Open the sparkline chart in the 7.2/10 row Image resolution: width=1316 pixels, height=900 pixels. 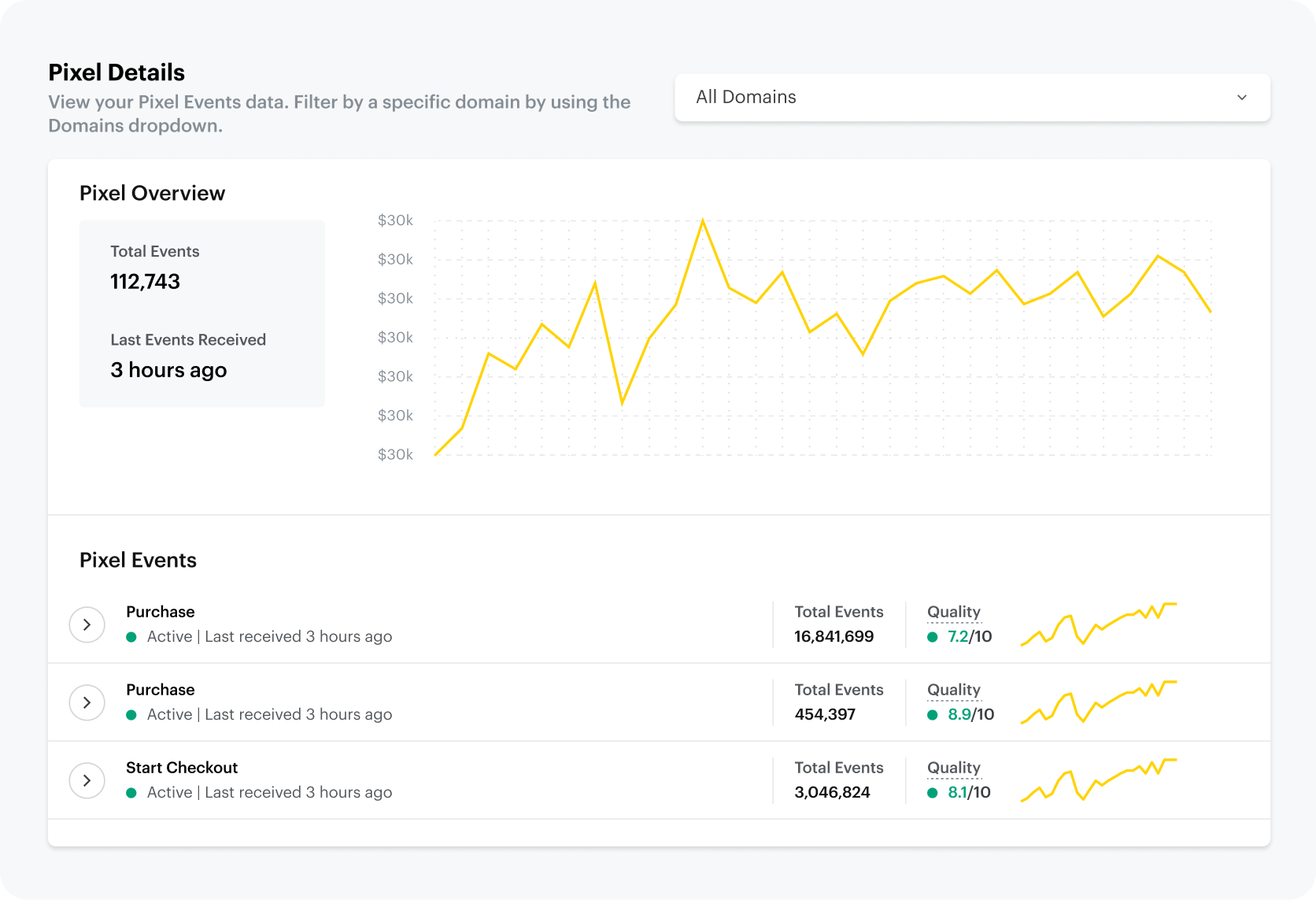(x=1098, y=624)
